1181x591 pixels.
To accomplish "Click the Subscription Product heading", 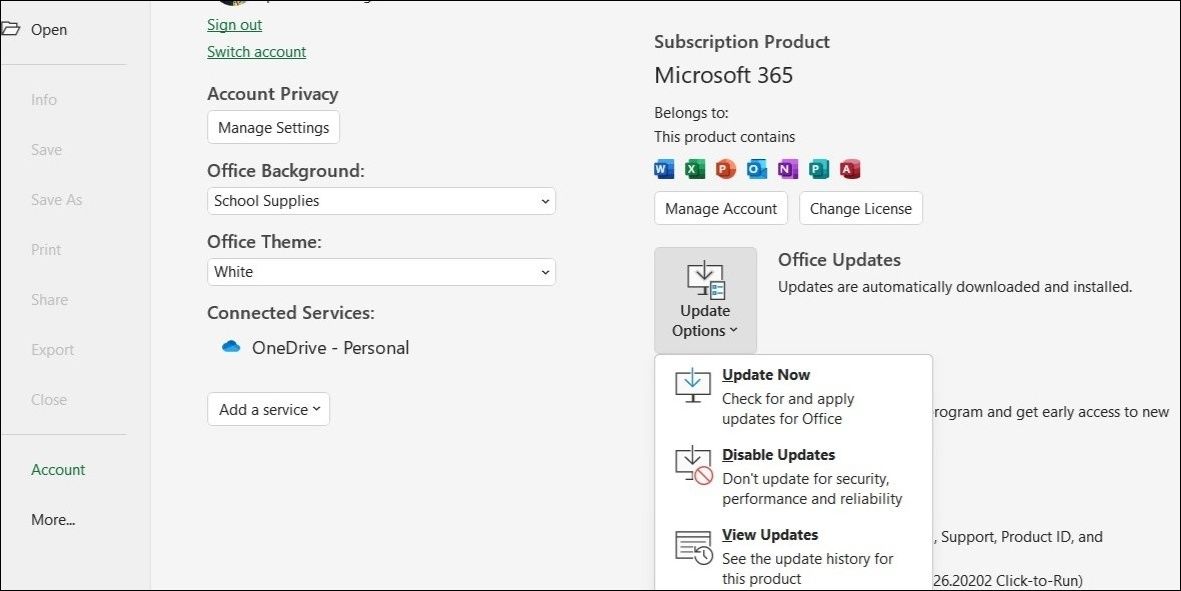I will click(x=742, y=41).
